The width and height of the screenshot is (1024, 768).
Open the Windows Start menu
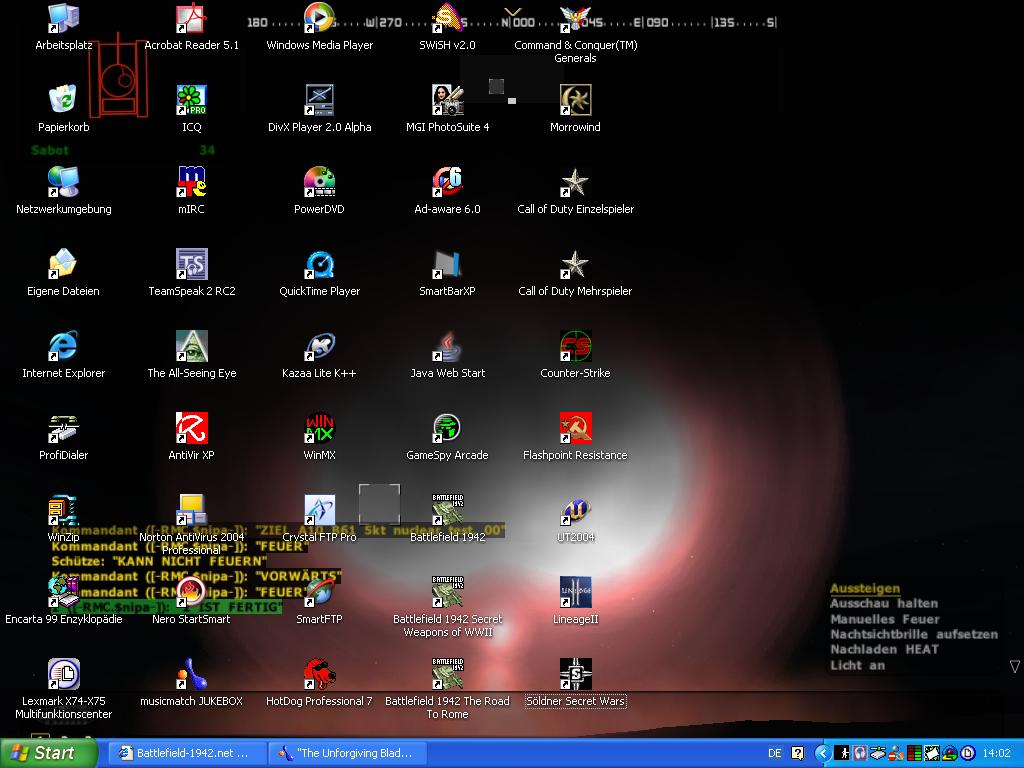pos(48,753)
